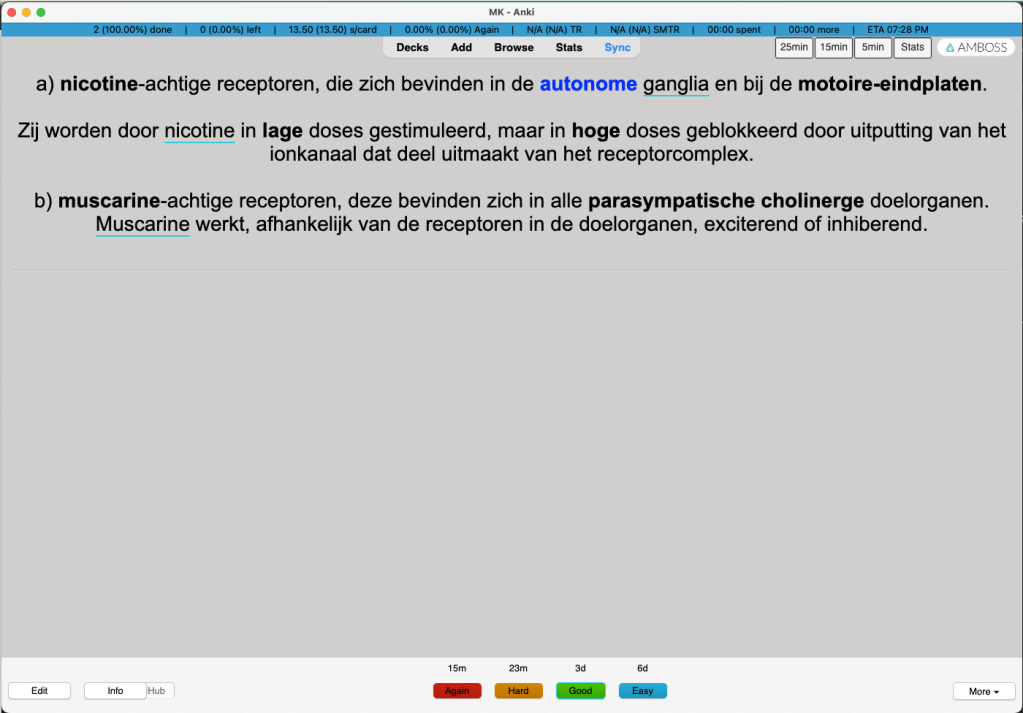Open the Decks screen

412,48
